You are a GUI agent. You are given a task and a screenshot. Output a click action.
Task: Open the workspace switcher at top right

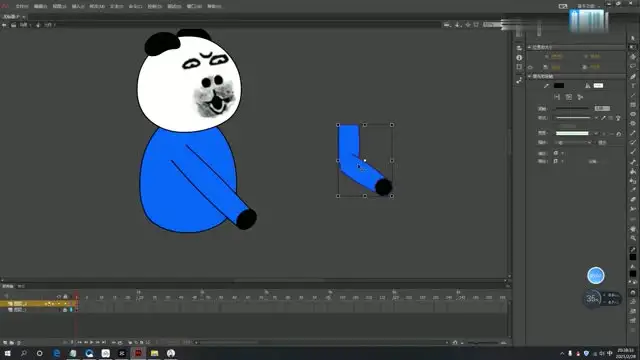click(588, 6)
